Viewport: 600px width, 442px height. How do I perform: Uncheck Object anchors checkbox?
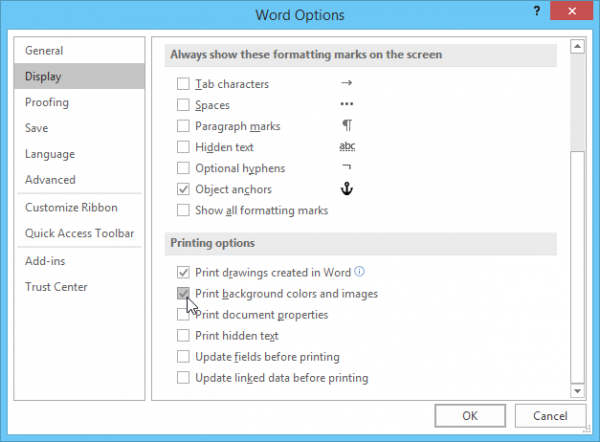(183, 189)
